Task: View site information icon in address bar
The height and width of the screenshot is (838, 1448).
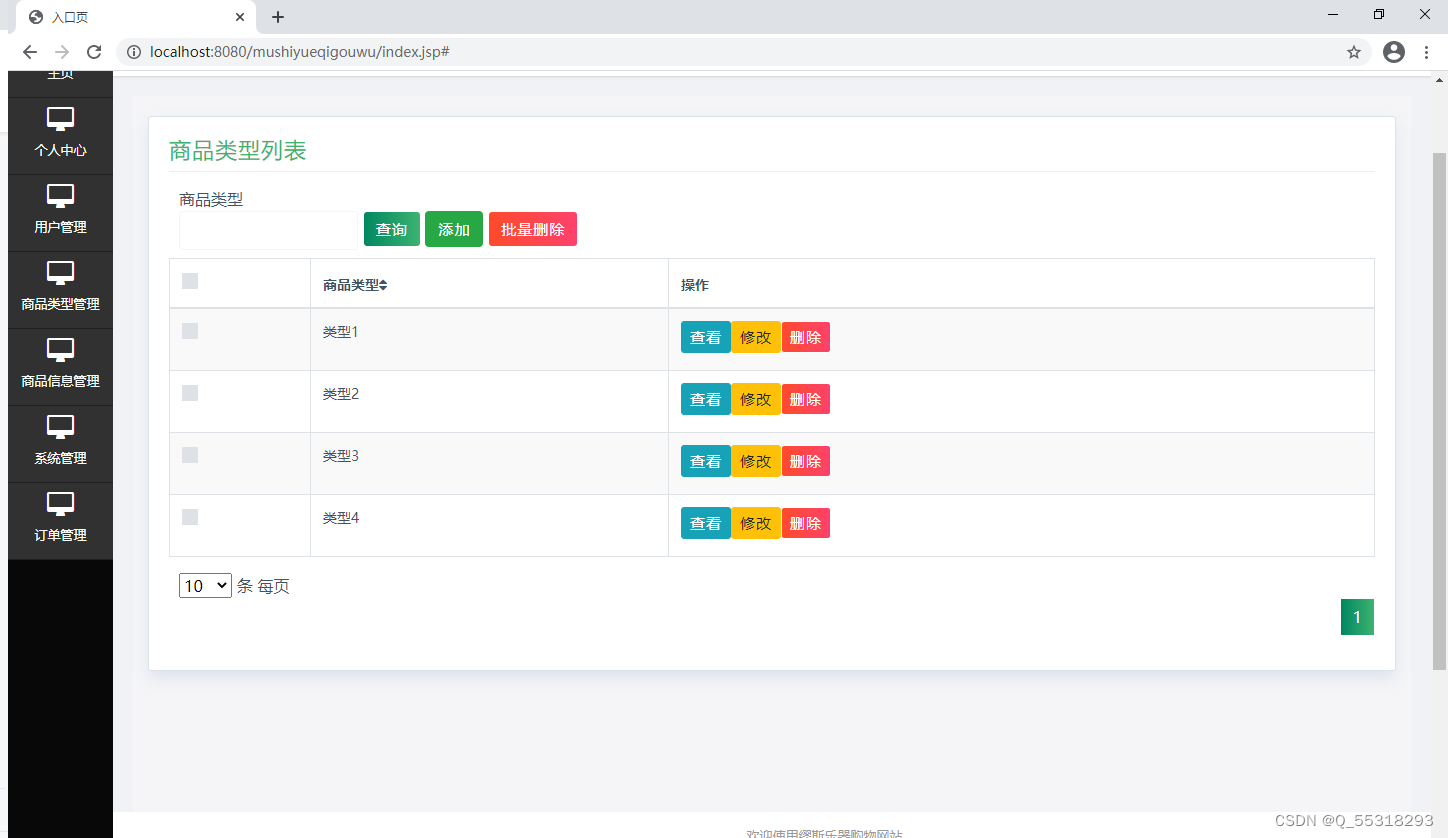Action: (134, 52)
